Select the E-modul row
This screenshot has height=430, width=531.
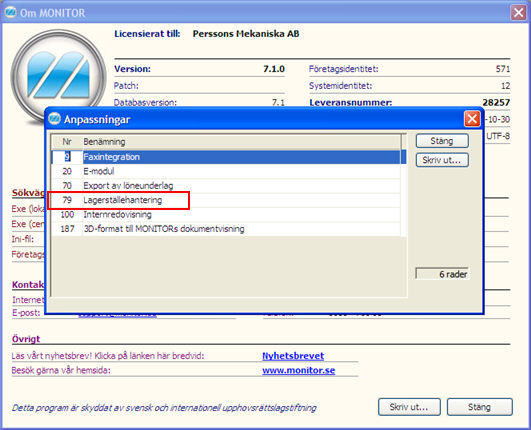click(226, 171)
